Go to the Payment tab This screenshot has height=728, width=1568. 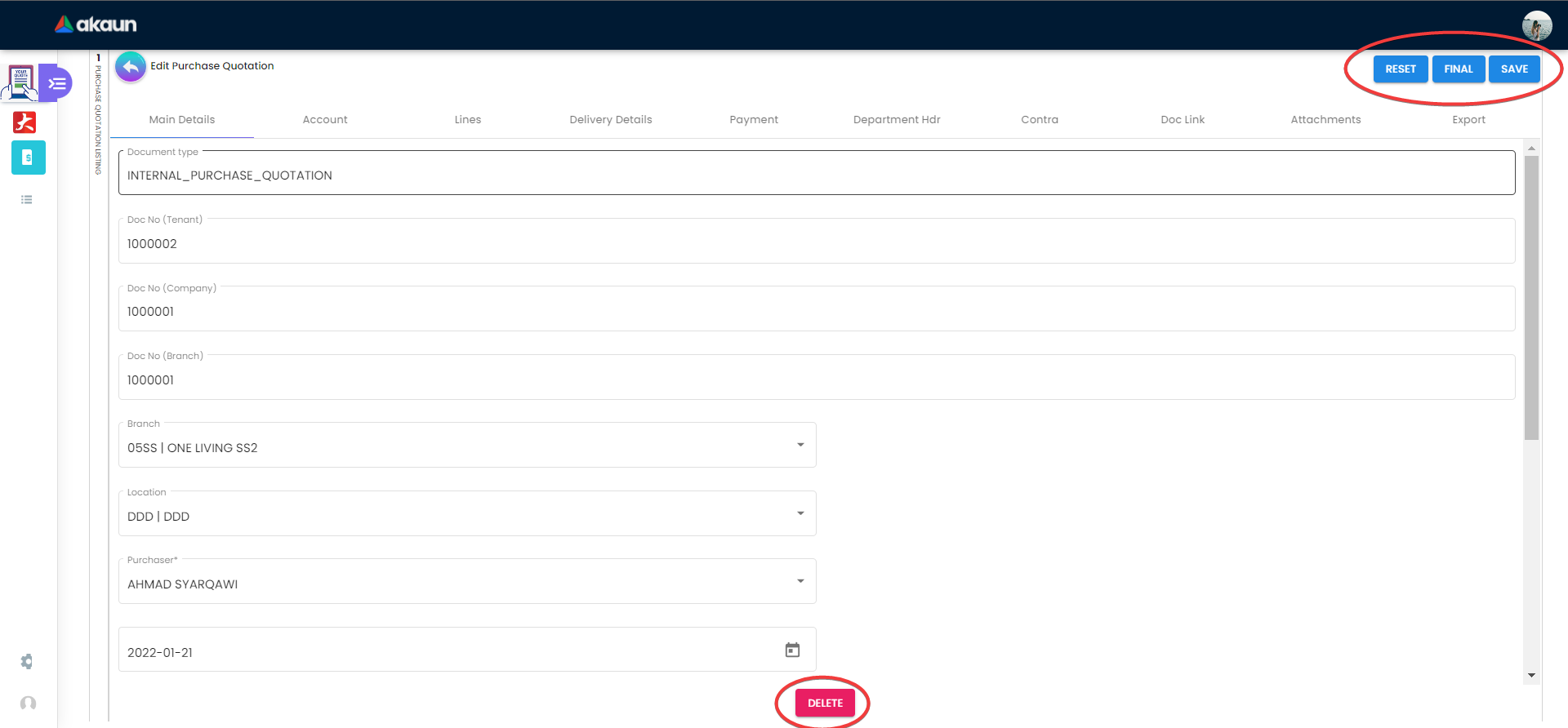click(754, 120)
